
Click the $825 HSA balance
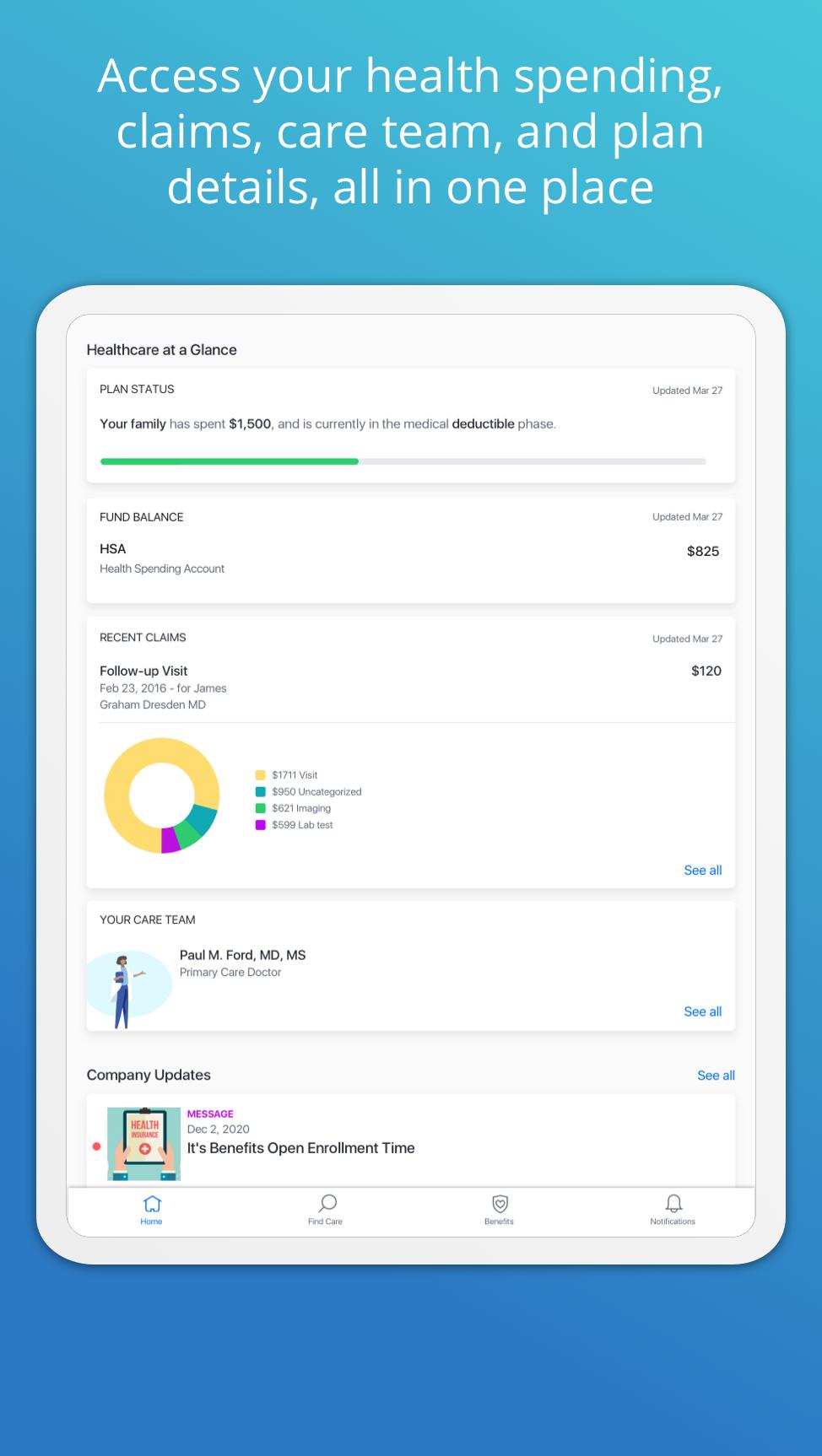(703, 552)
